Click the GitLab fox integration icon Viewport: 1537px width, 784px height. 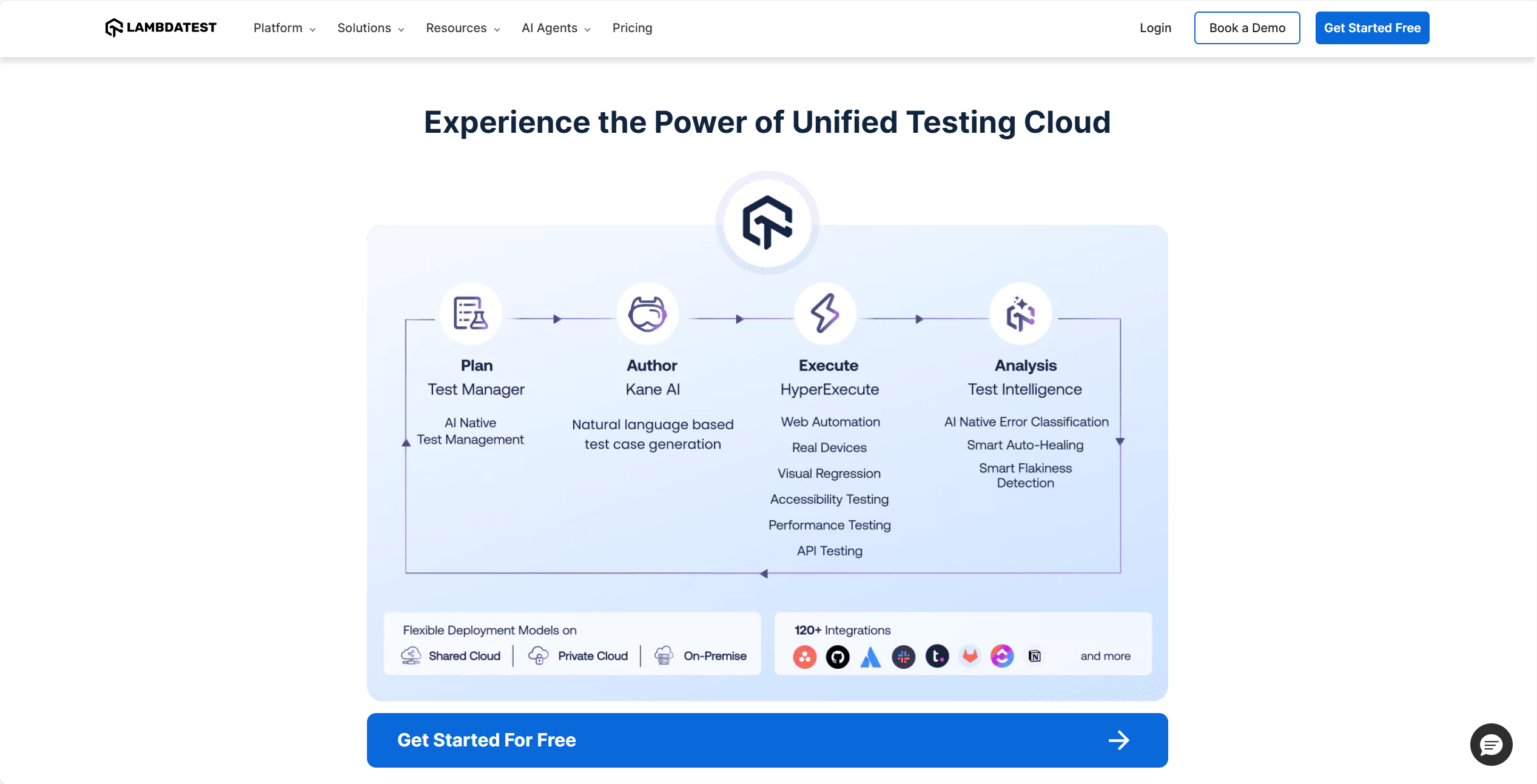(970, 656)
